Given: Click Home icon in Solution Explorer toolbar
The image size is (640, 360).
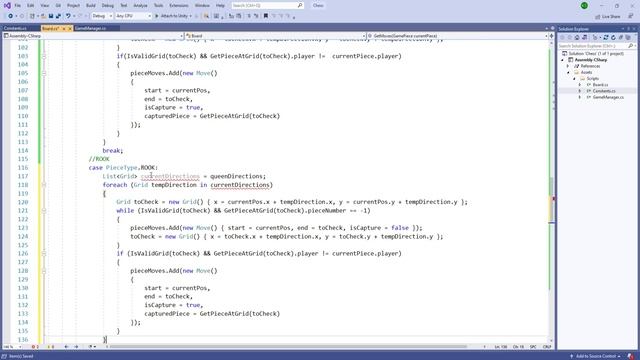Looking at the screenshot, I should (577, 38).
